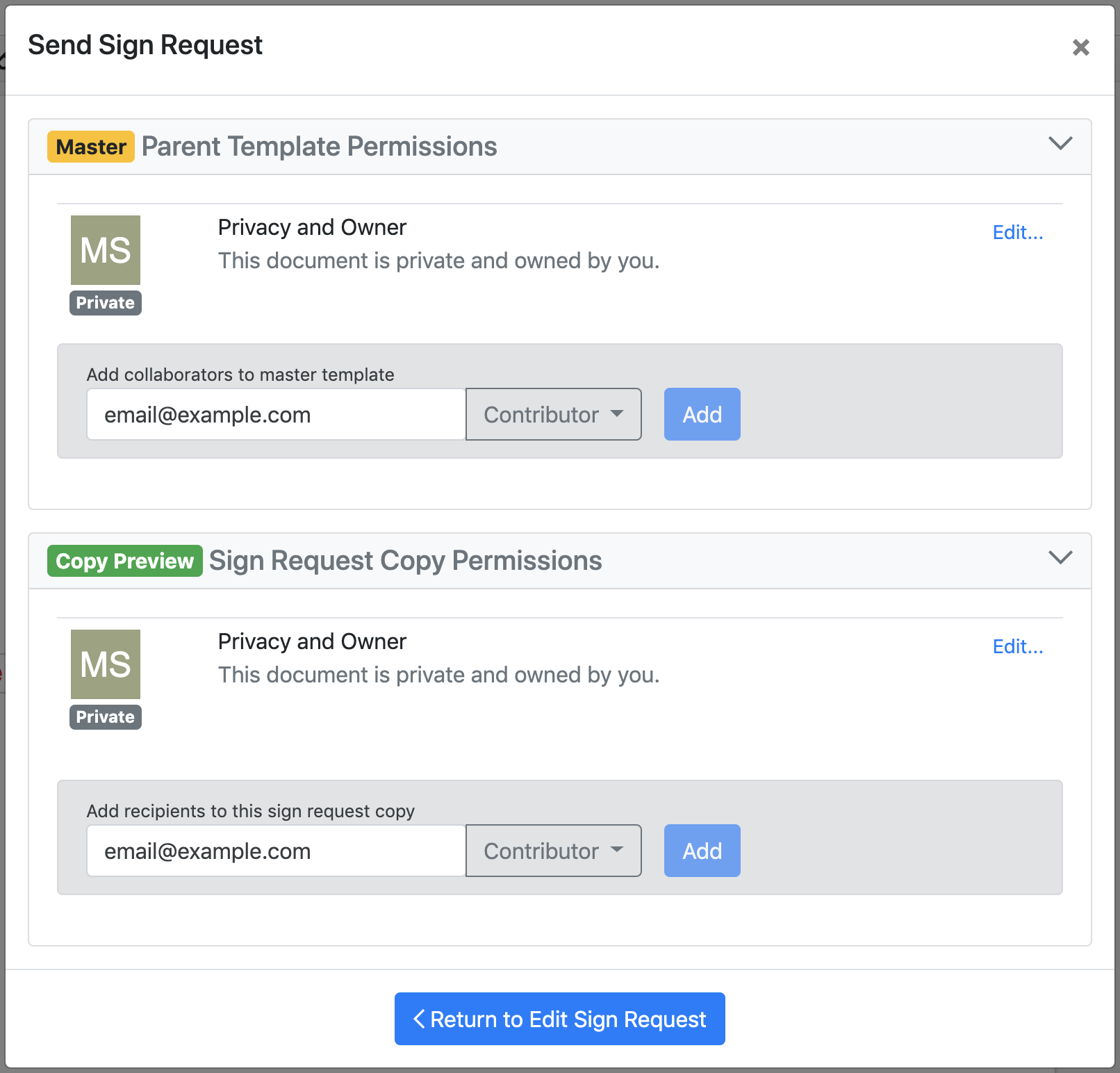1120x1073 pixels.
Task: Collapse the Parent Template Permissions section
Action: (1060, 144)
